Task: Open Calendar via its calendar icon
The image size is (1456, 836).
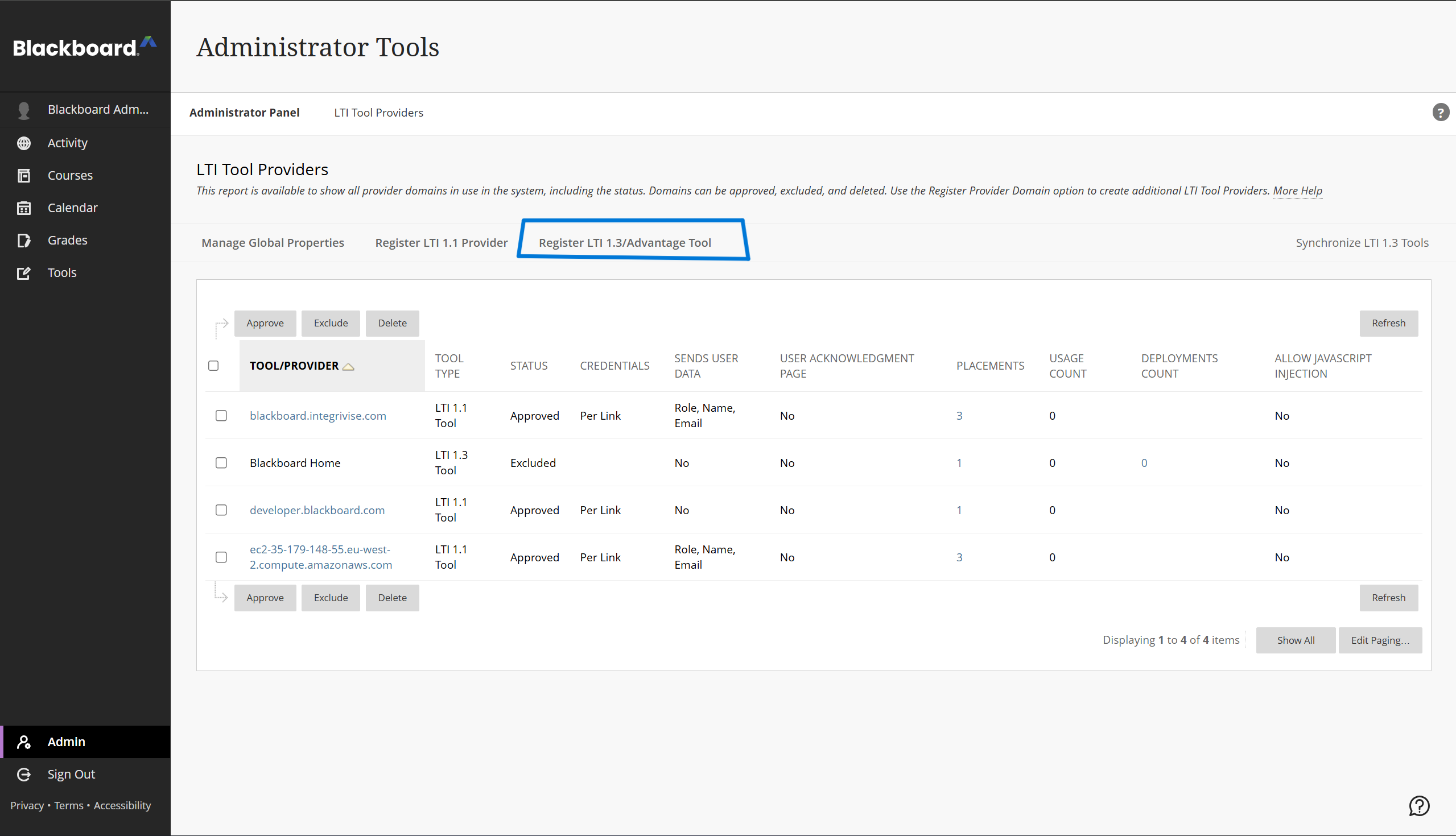Action: (24, 208)
